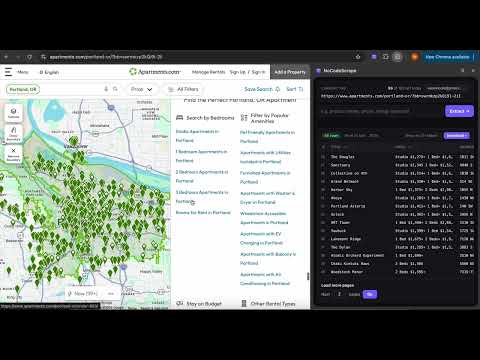This screenshot has width=480, height=360.
Task: Click the Portland, OR location chip
Action: tap(23, 89)
